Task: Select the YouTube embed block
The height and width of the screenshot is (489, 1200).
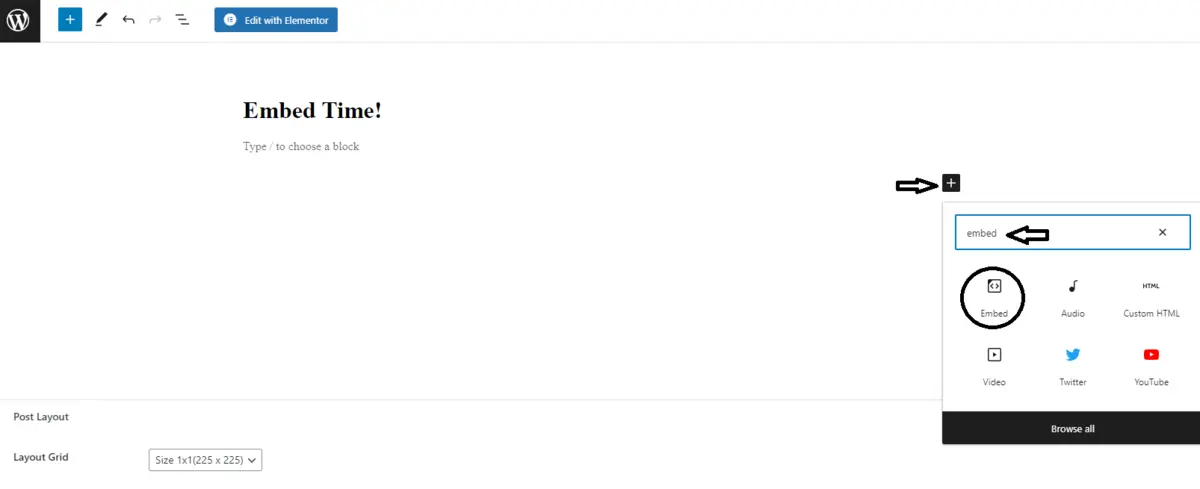Action: (x=1151, y=367)
